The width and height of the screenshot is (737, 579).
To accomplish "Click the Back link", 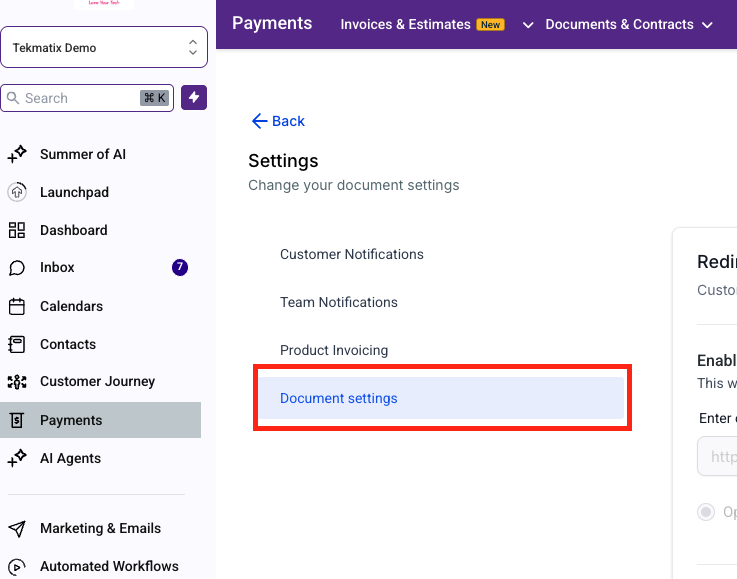I will pyautogui.click(x=278, y=121).
